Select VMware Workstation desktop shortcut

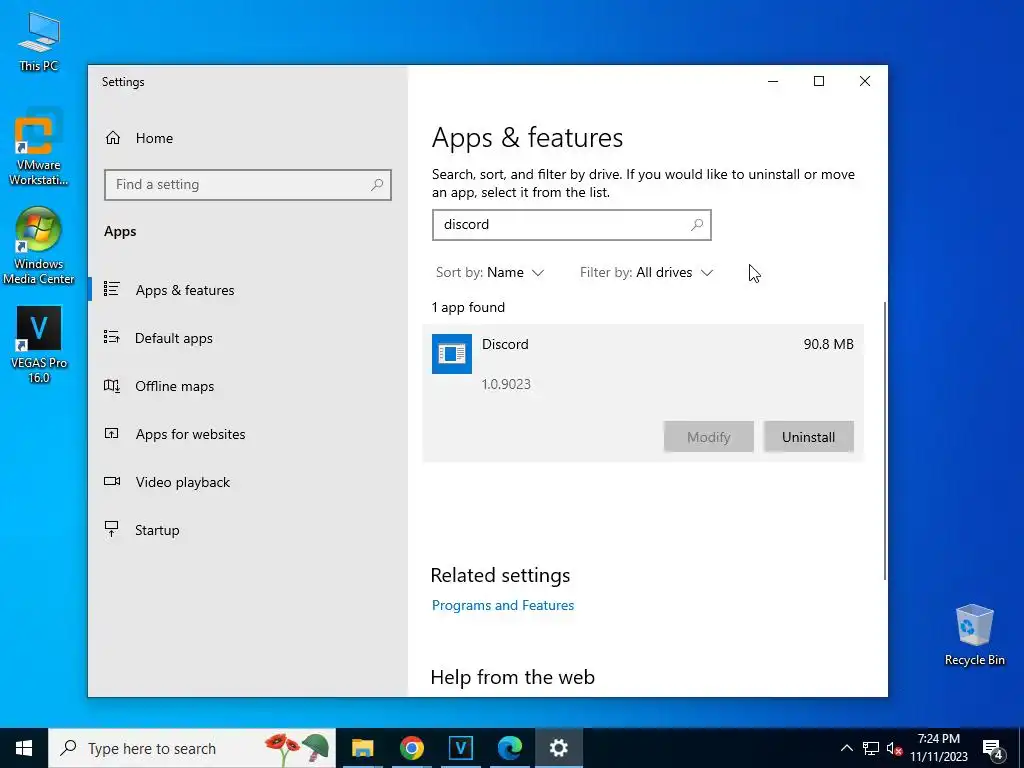[39, 148]
